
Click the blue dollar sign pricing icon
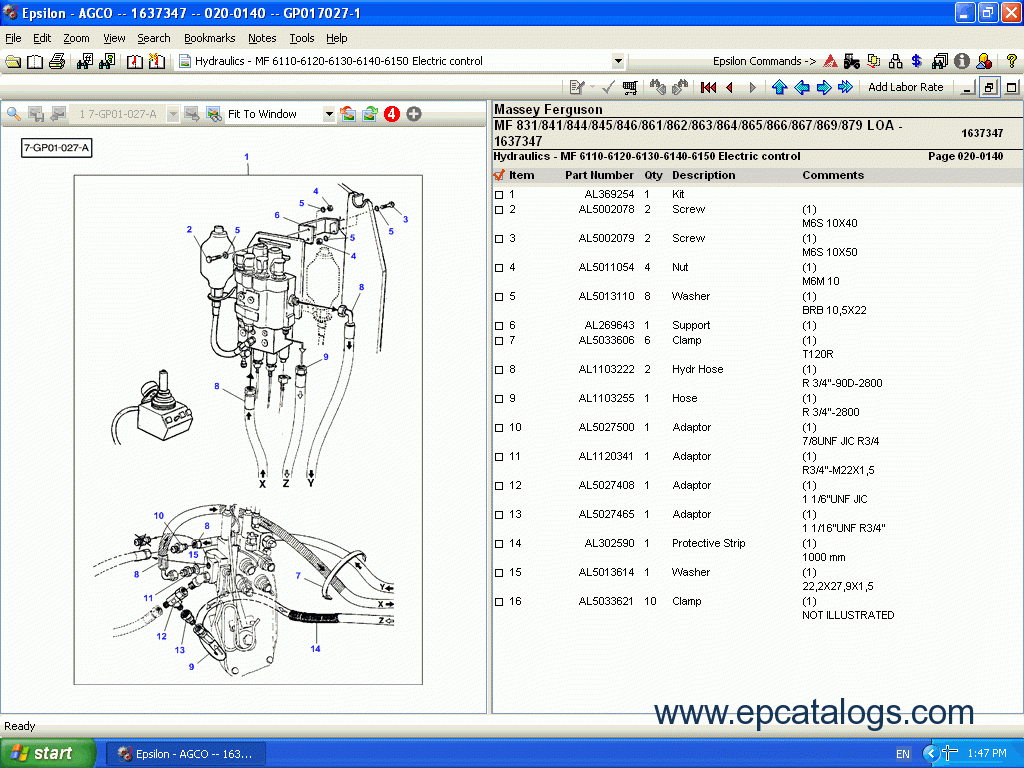(917, 61)
